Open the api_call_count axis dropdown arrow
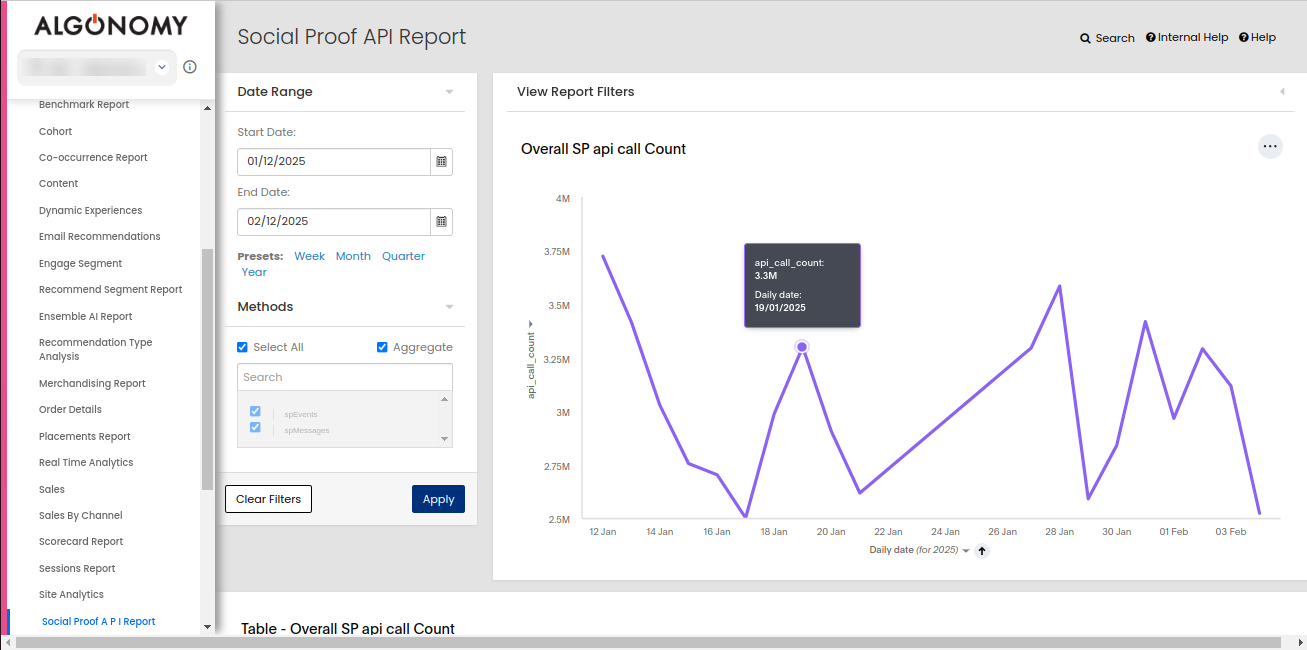This screenshot has width=1307, height=650. [531, 324]
